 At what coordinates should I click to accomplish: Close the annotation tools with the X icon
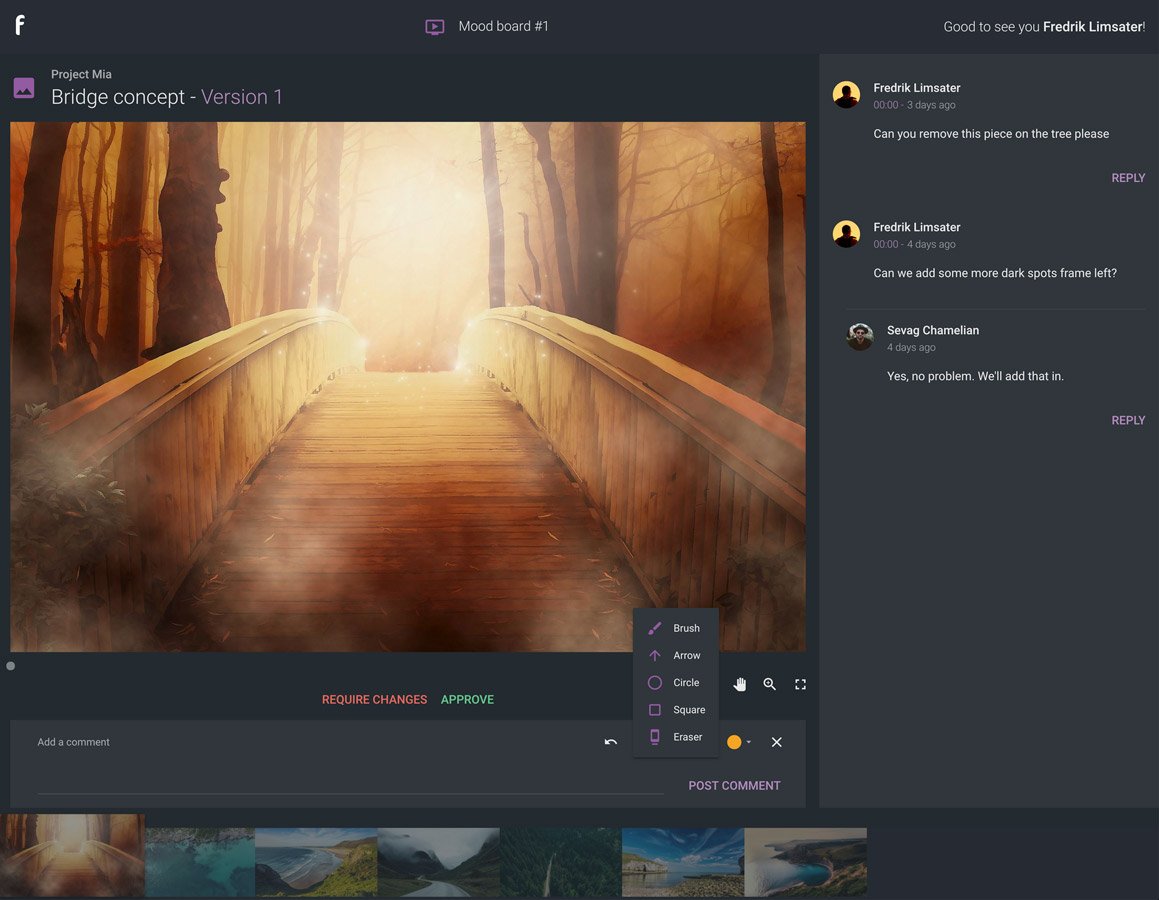(x=776, y=742)
